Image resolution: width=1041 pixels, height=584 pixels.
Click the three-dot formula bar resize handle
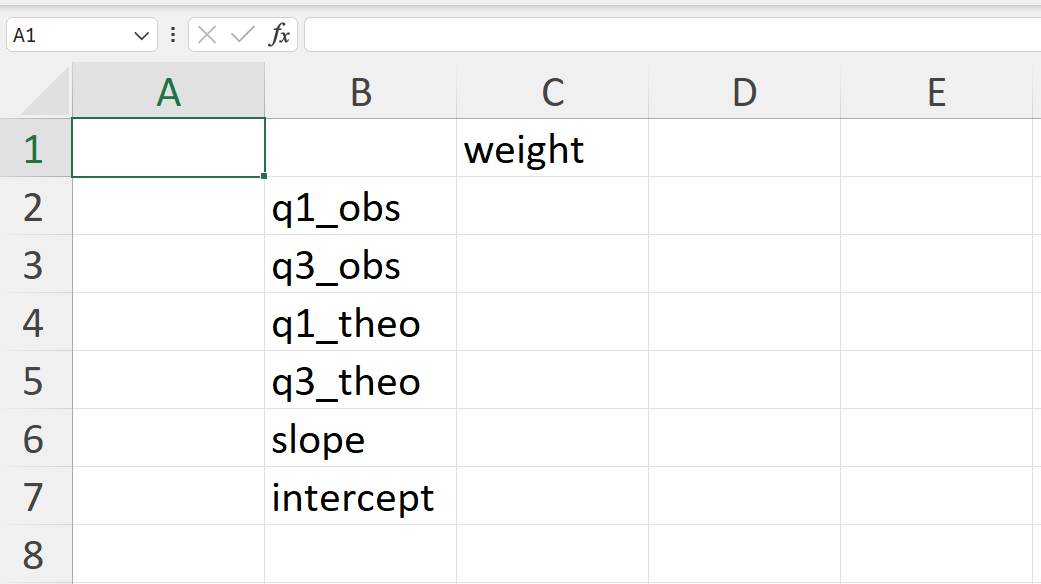pyautogui.click(x=173, y=35)
